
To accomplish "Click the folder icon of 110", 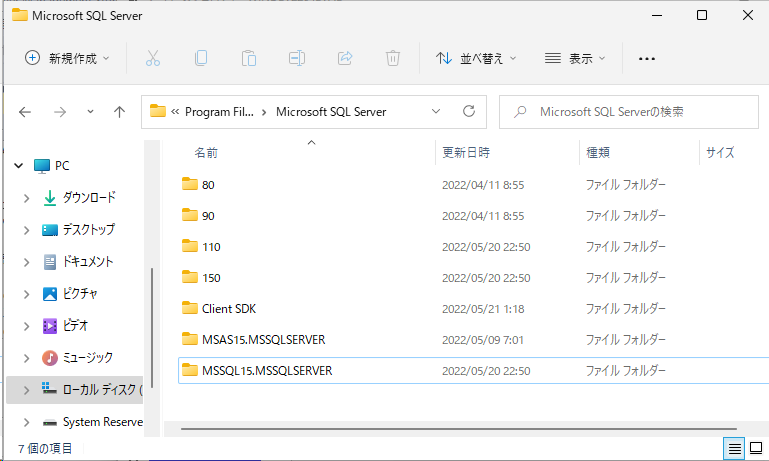I will point(190,246).
